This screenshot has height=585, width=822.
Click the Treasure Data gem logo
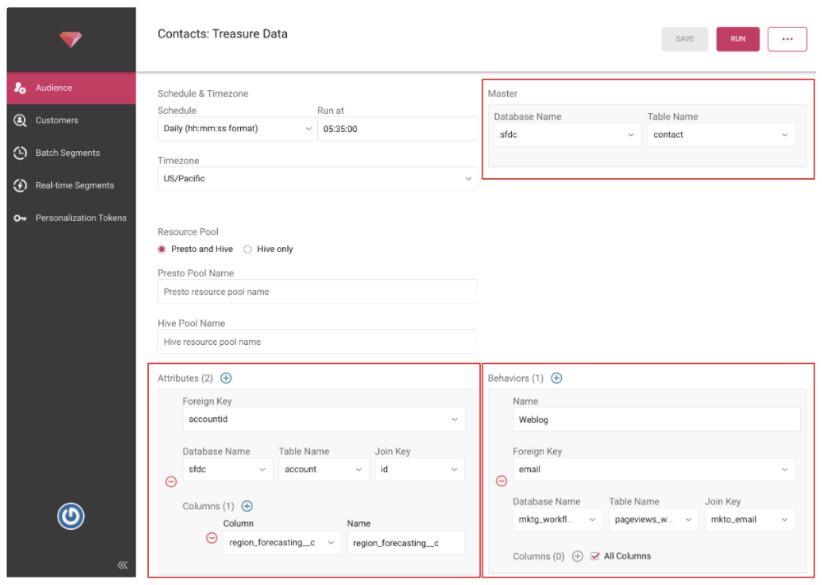(x=70, y=40)
